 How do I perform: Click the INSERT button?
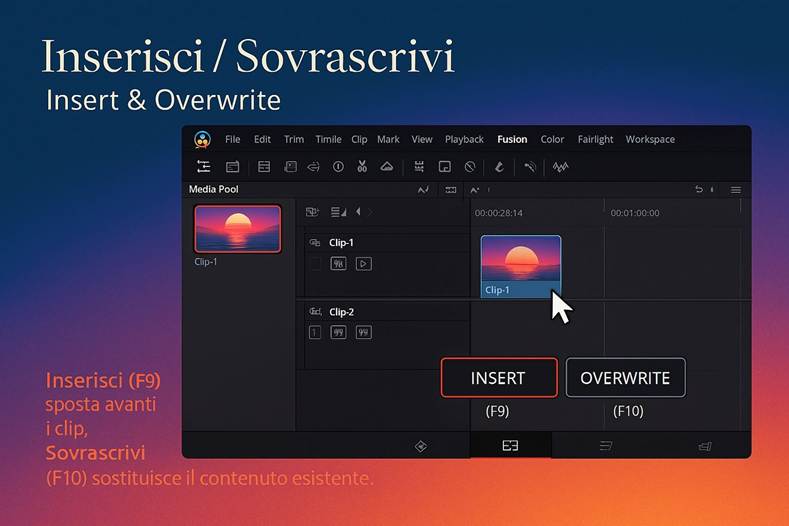(499, 378)
